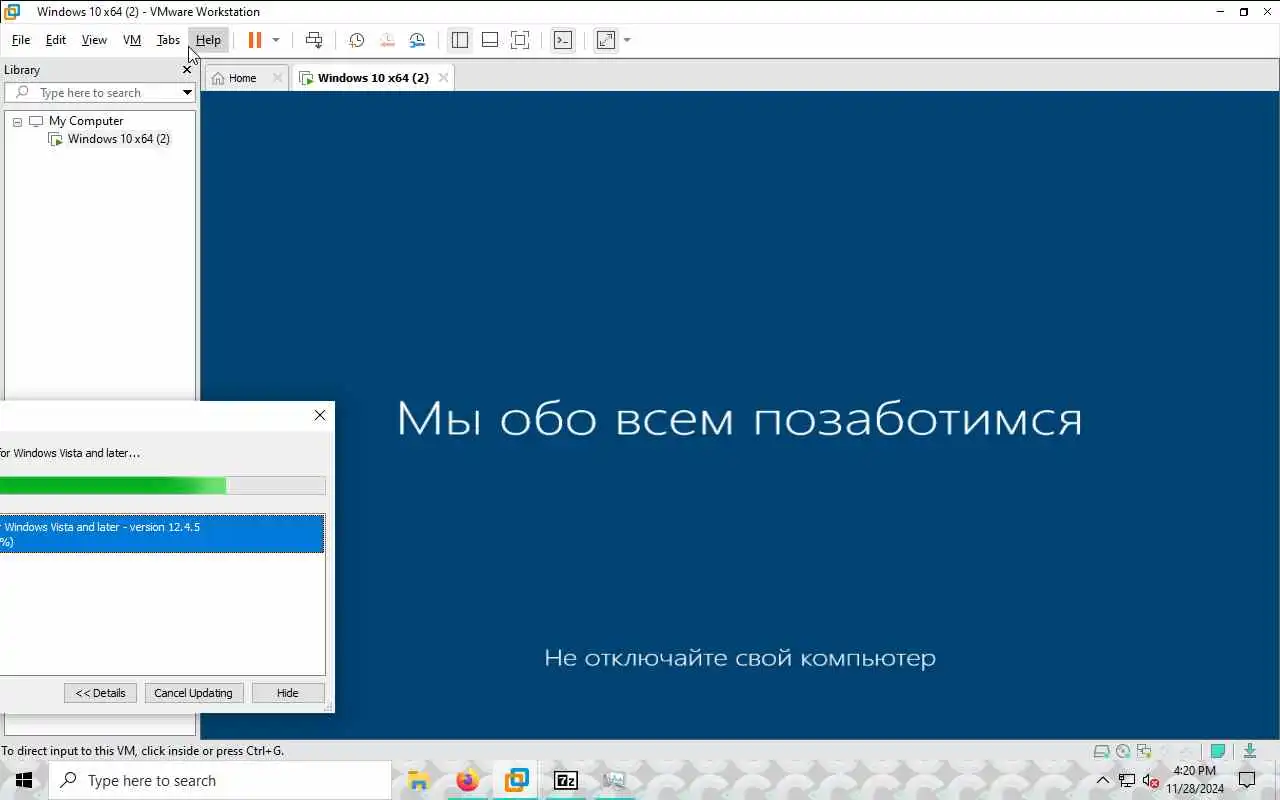Open the library search filter dropdown
Screen dimensions: 1280x800
click(187, 93)
